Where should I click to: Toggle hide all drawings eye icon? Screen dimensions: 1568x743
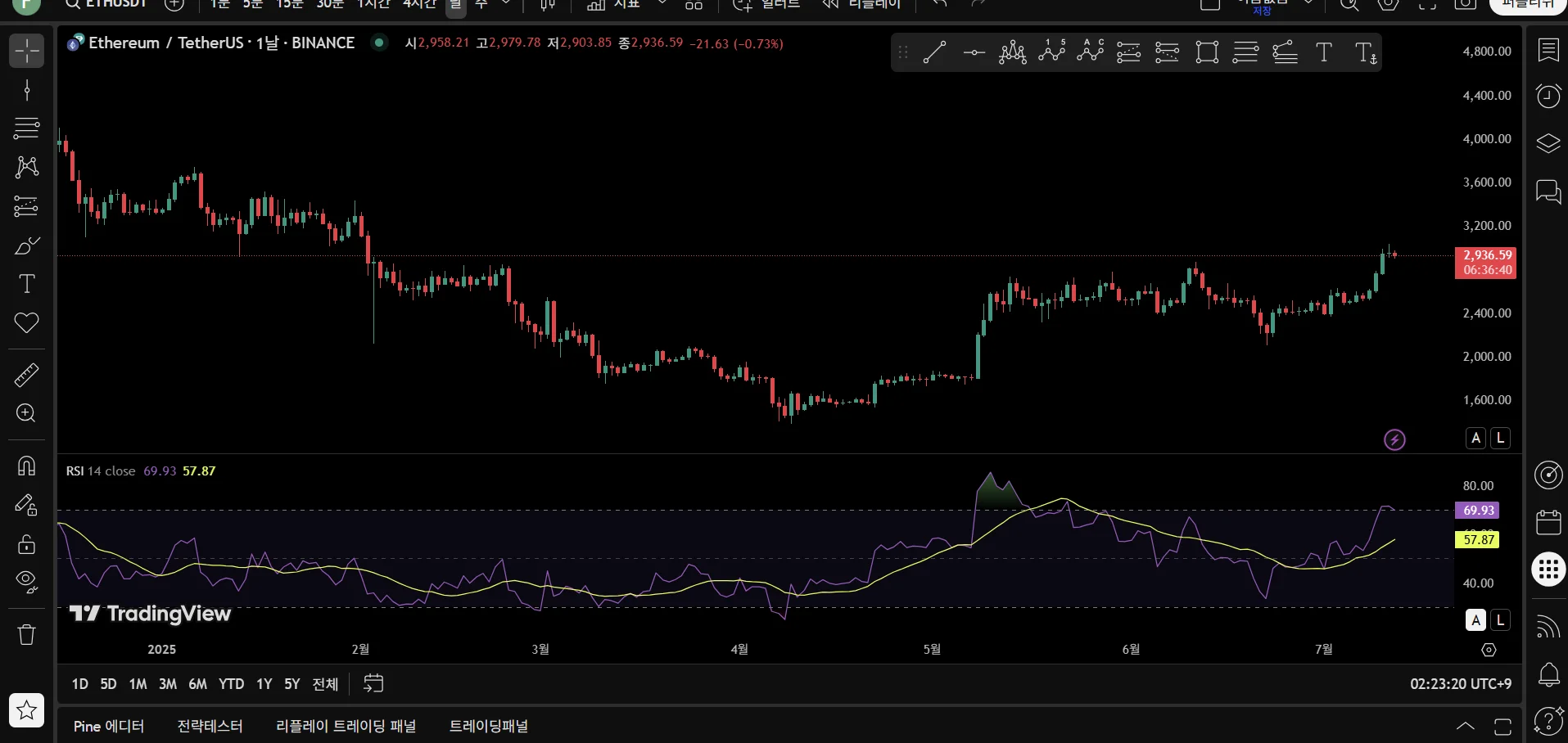point(26,582)
